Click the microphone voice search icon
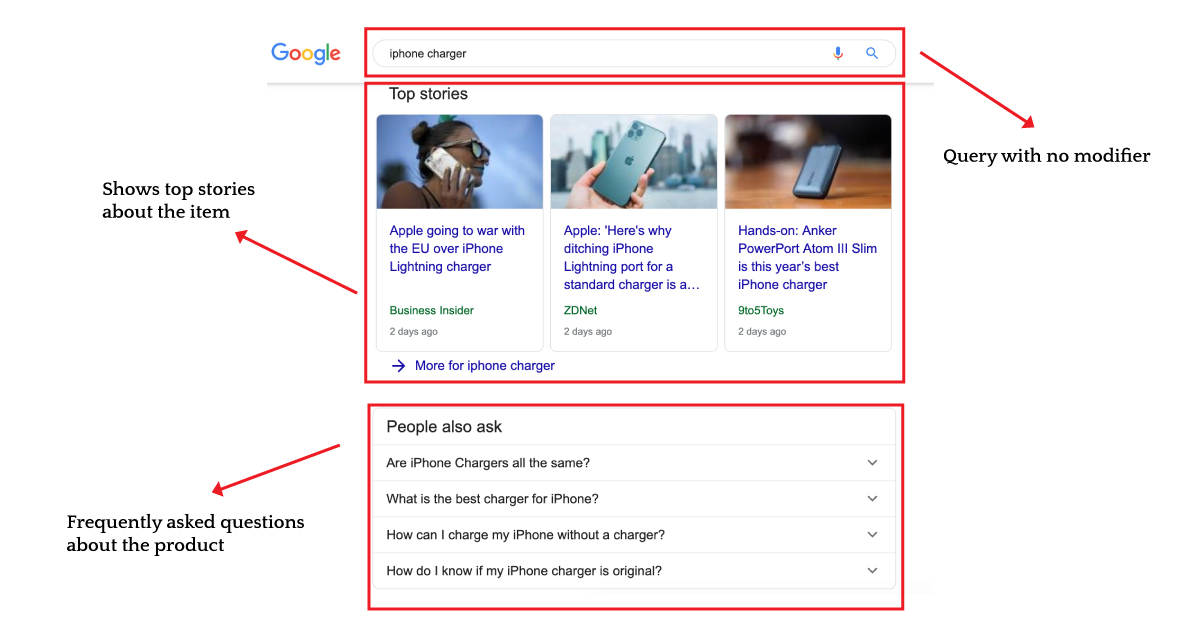 [x=838, y=54]
